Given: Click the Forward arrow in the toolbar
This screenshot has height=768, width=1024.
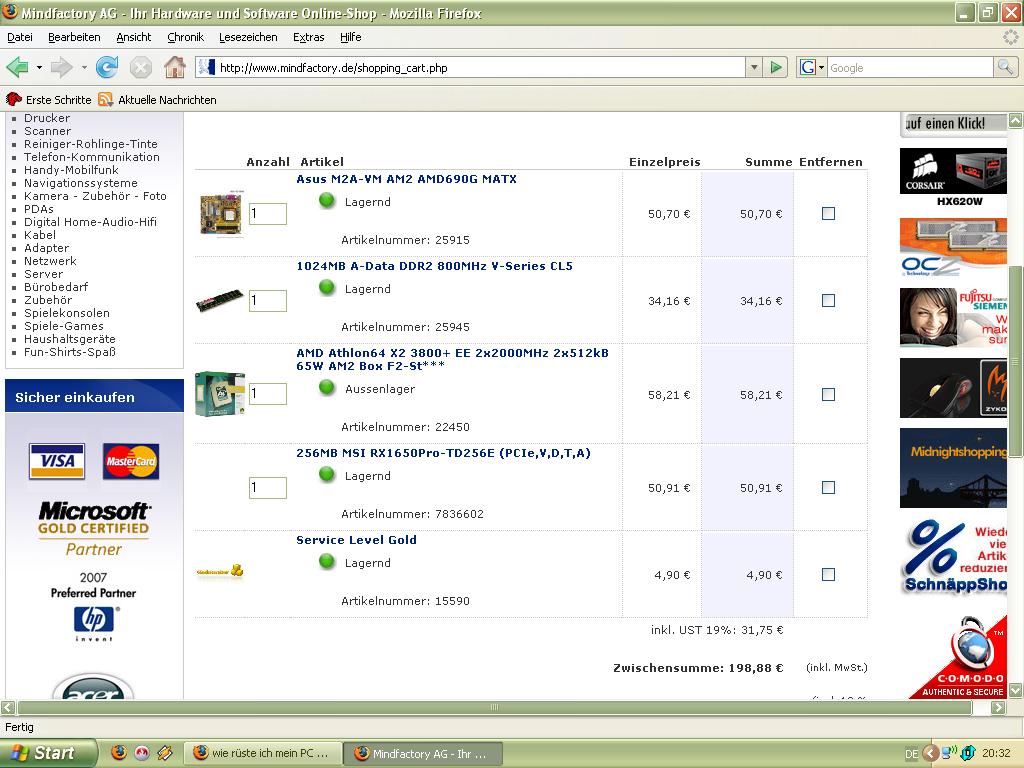Looking at the screenshot, I should click(61, 67).
